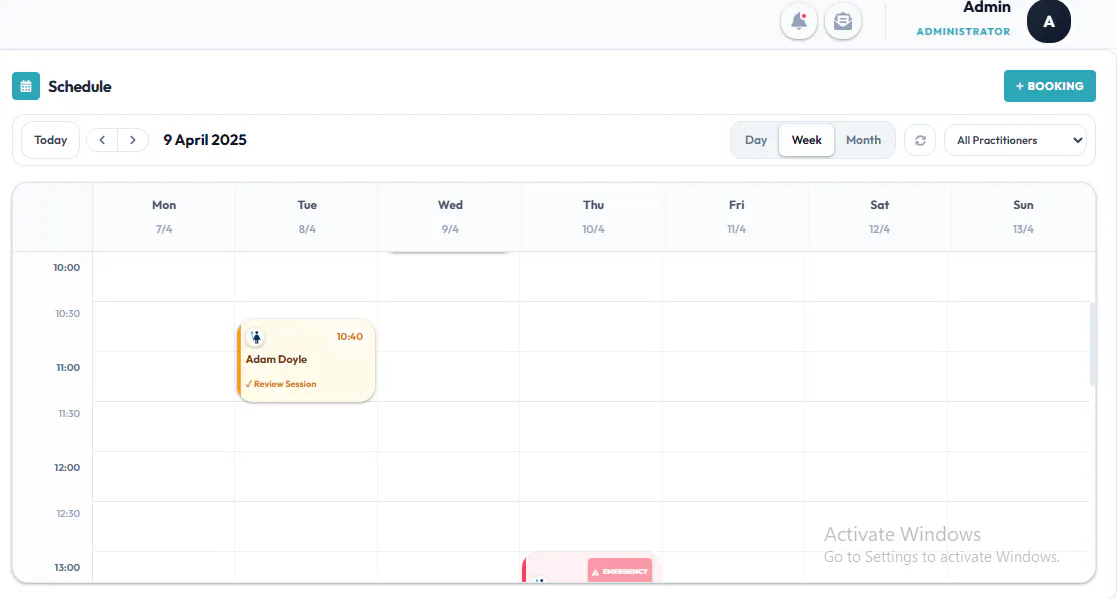Go to the previous week
The height and width of the screenshot is (599, 1117).
click(x=102, y=140)
